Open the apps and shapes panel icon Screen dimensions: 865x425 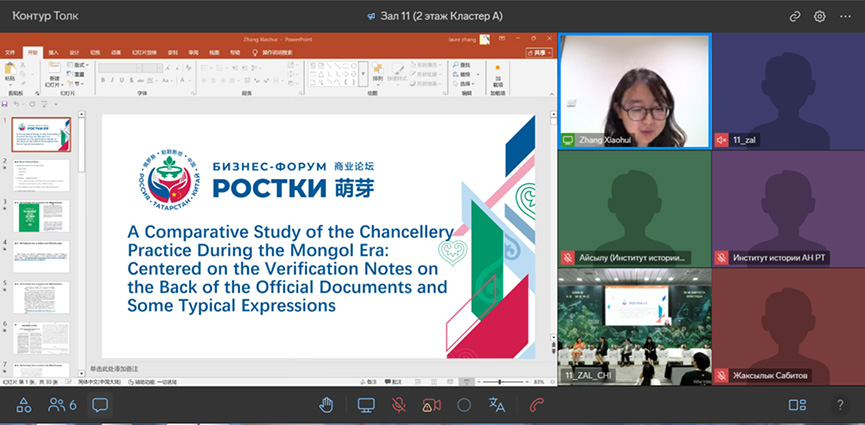(x=24, y=406)
